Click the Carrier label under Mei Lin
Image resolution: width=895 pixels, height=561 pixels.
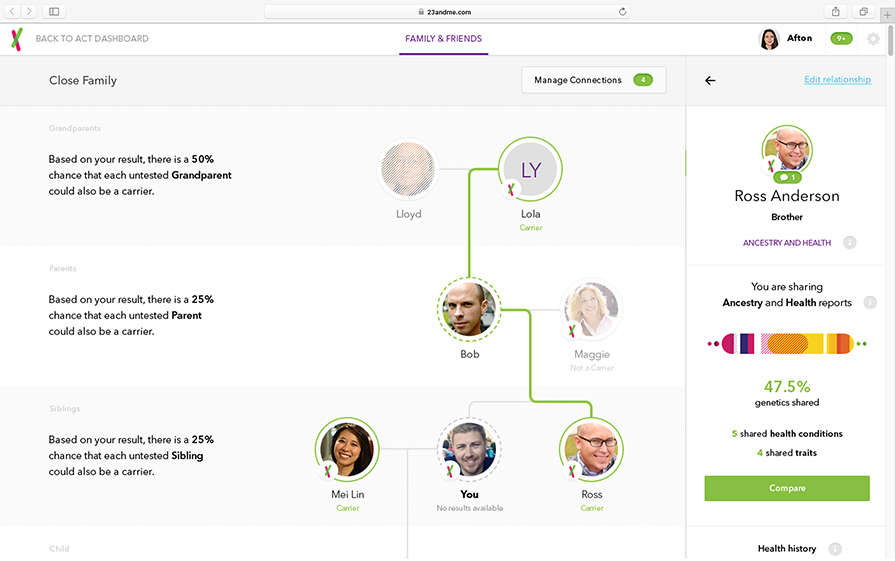[x=348, y=508]
